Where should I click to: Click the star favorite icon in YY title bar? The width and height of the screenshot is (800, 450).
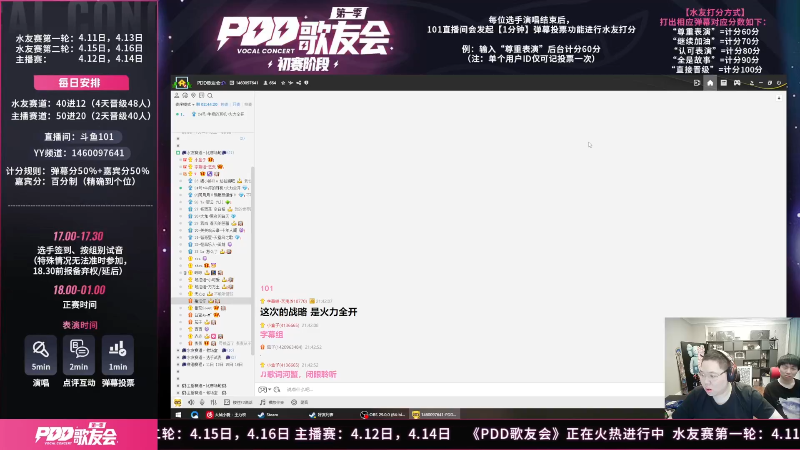point(283,83)
